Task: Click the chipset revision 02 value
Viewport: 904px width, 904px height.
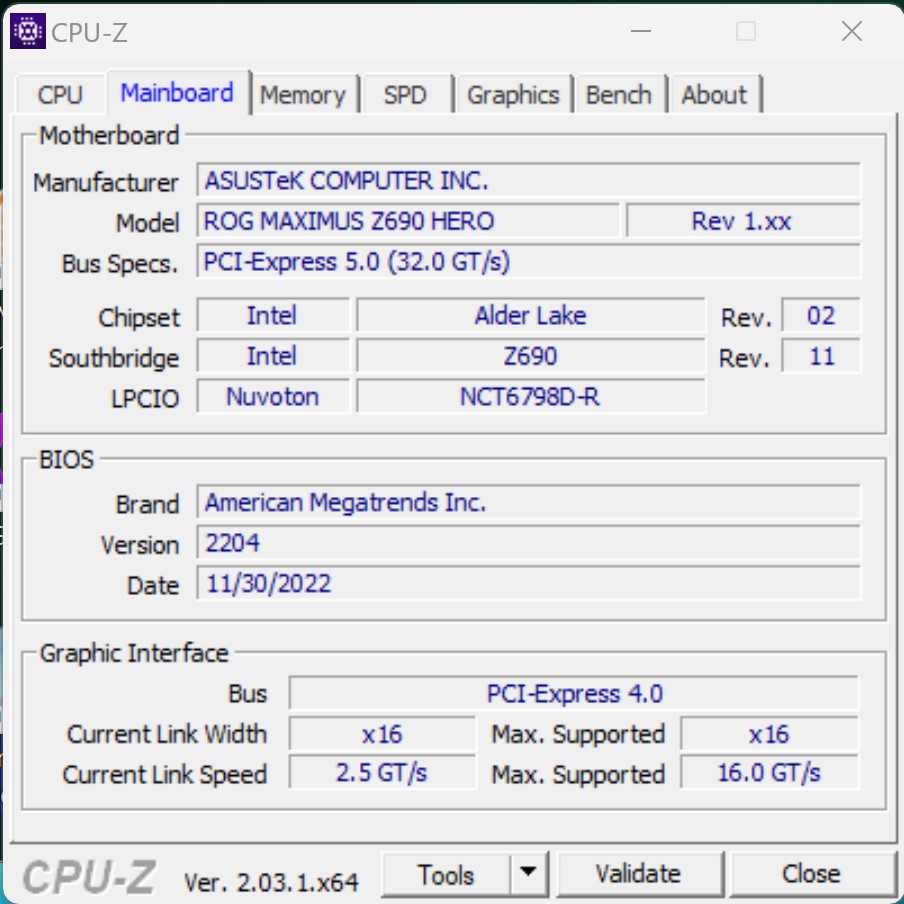Action: 821,315
